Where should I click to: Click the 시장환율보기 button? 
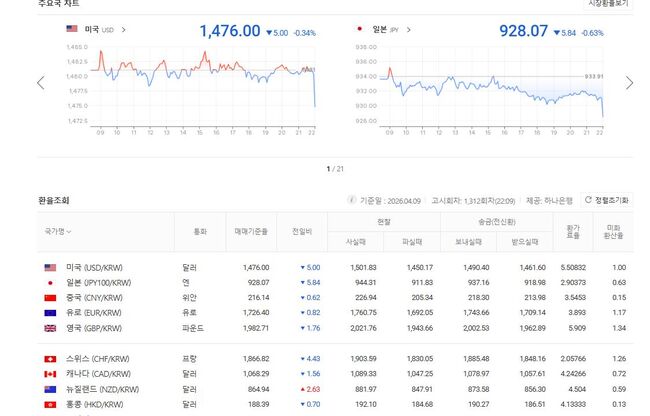click(x=607, y=4)
